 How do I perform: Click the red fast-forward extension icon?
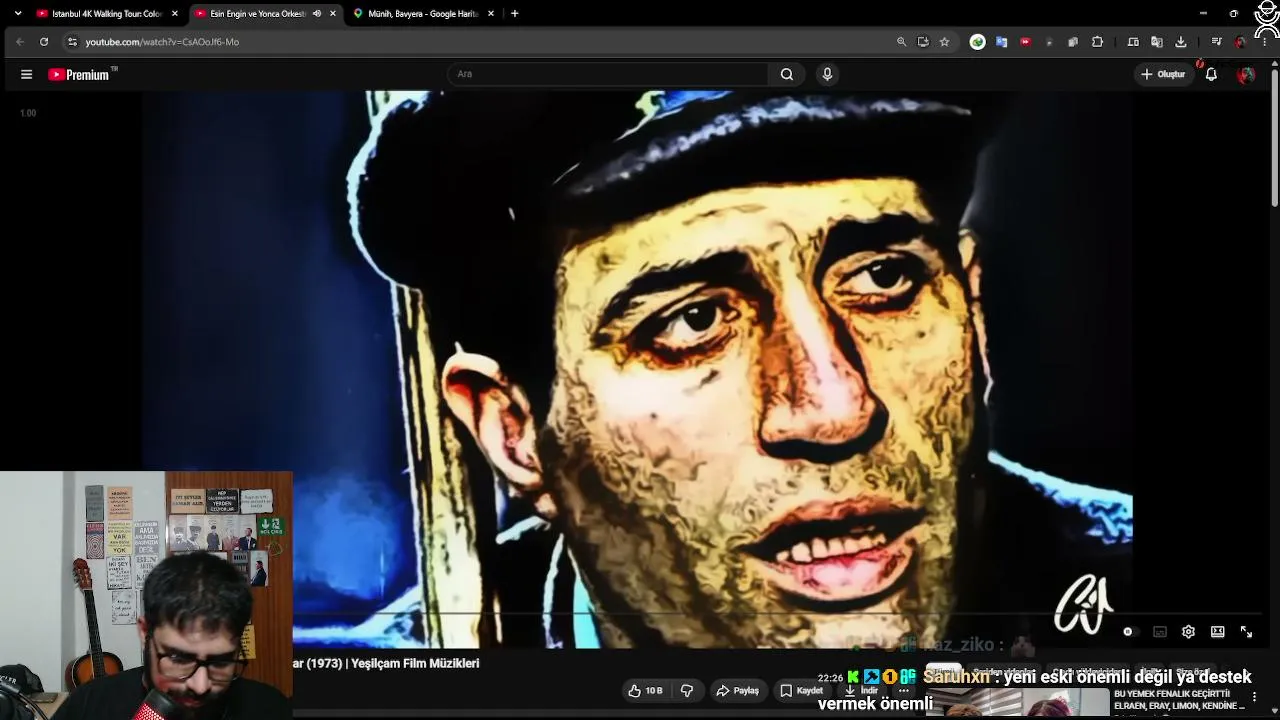tap(1025, 42)
